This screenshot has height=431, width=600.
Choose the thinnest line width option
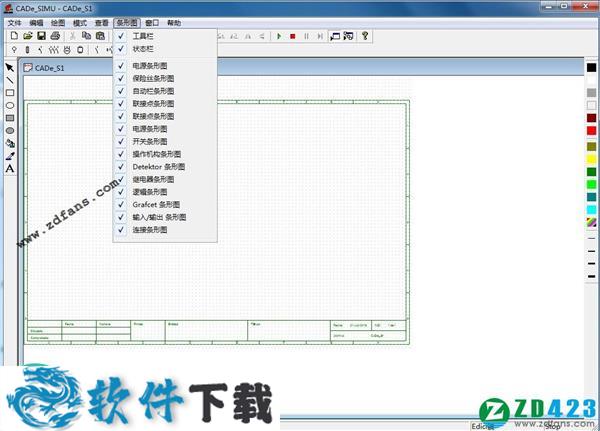point(592,238)
